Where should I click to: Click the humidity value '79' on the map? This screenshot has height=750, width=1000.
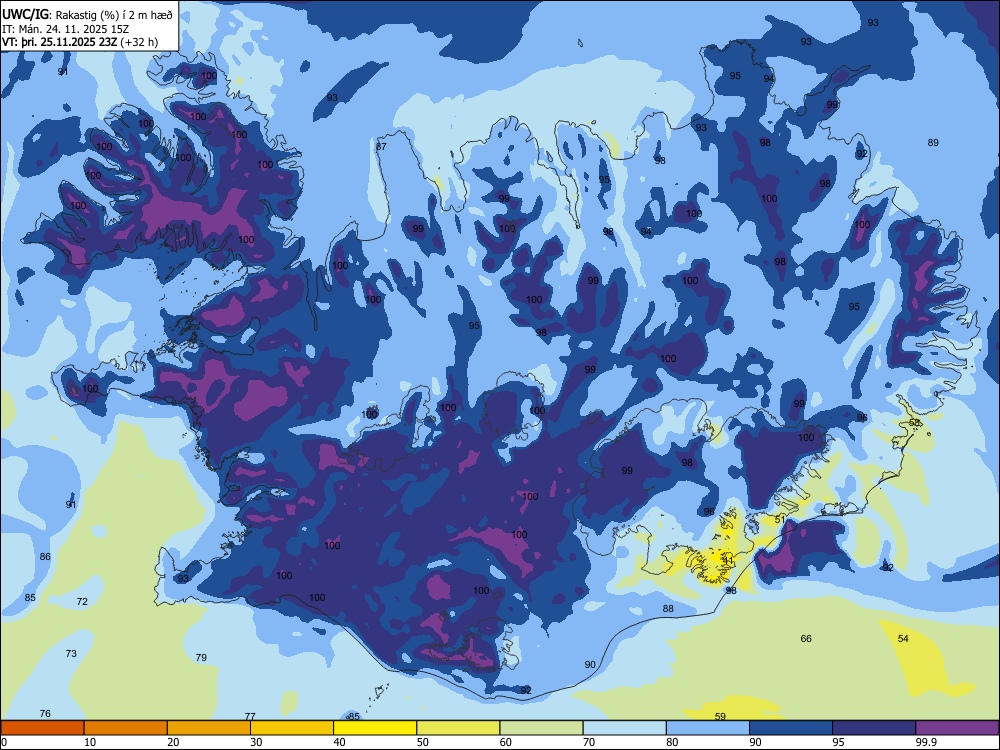(x=201, y=657)
